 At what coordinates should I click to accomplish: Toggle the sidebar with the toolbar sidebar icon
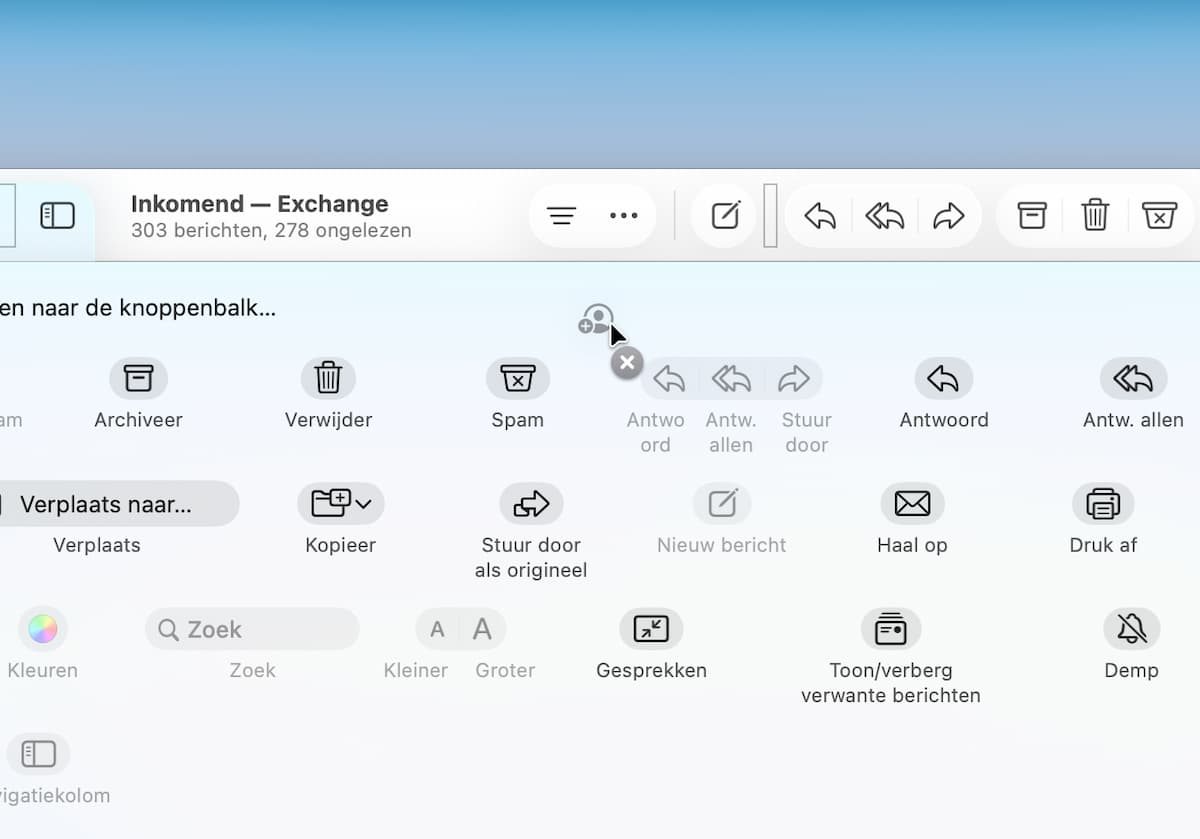57,216
